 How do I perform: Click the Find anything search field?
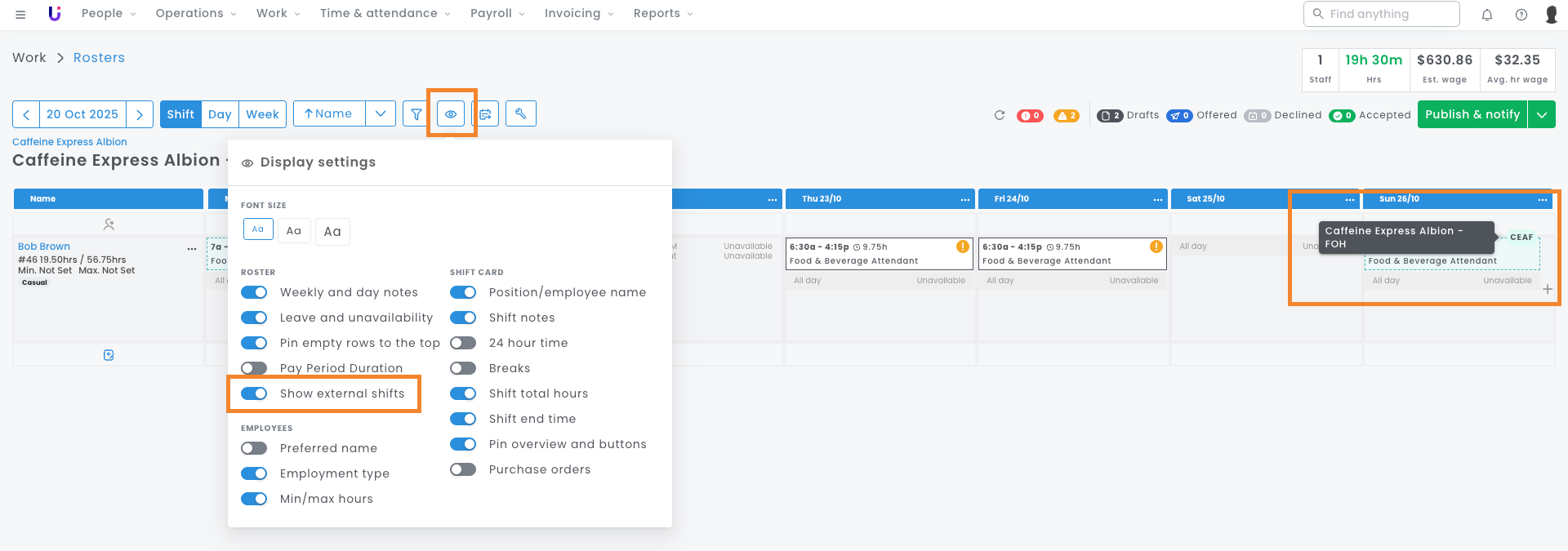(x=1381, y=14)
